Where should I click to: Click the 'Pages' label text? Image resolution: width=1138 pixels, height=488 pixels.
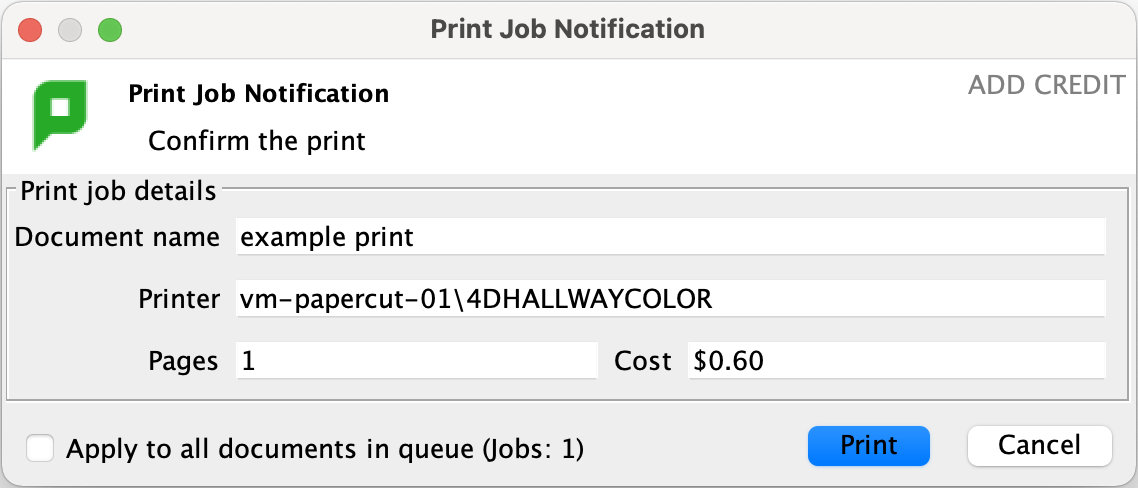[183, 361]
